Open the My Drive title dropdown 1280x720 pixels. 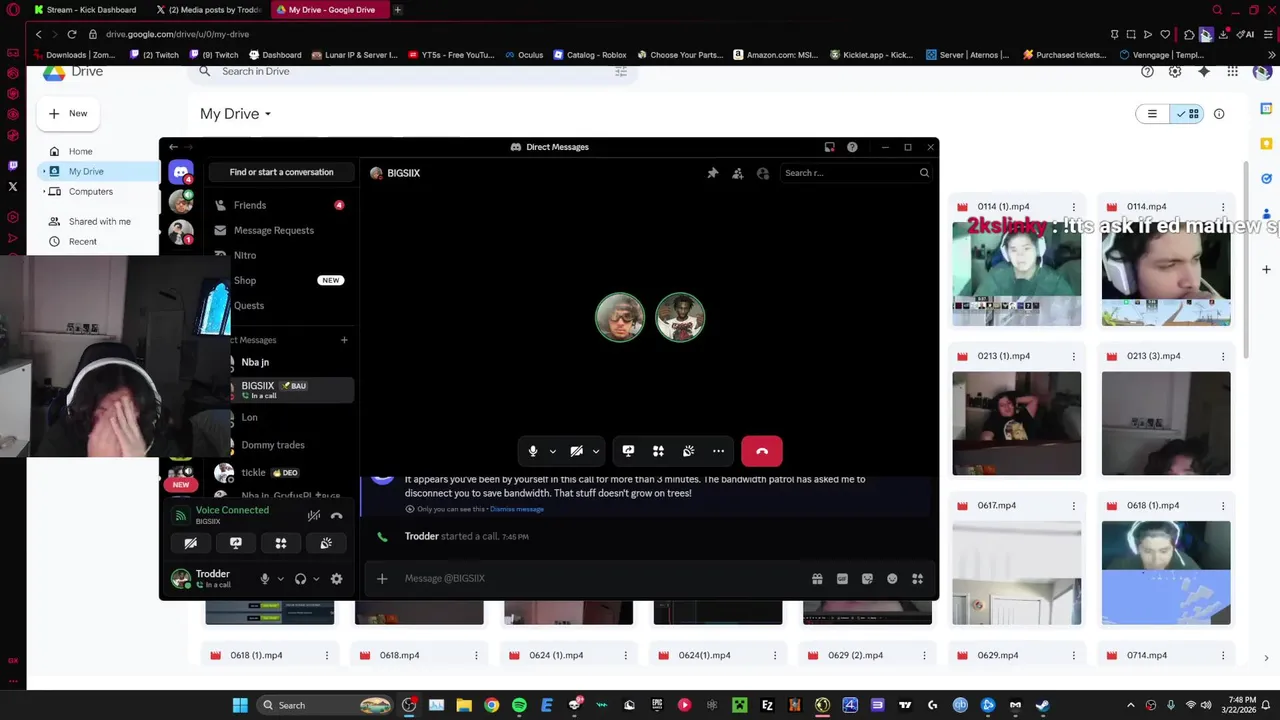tap(236, 114)
